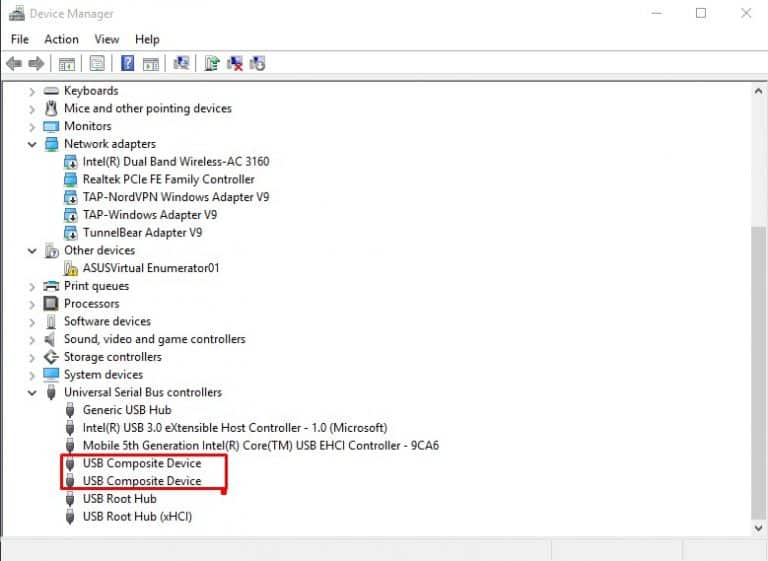768x561 pixels.
Task: Select the first USB Composite Device
Action: click(142, 463)
